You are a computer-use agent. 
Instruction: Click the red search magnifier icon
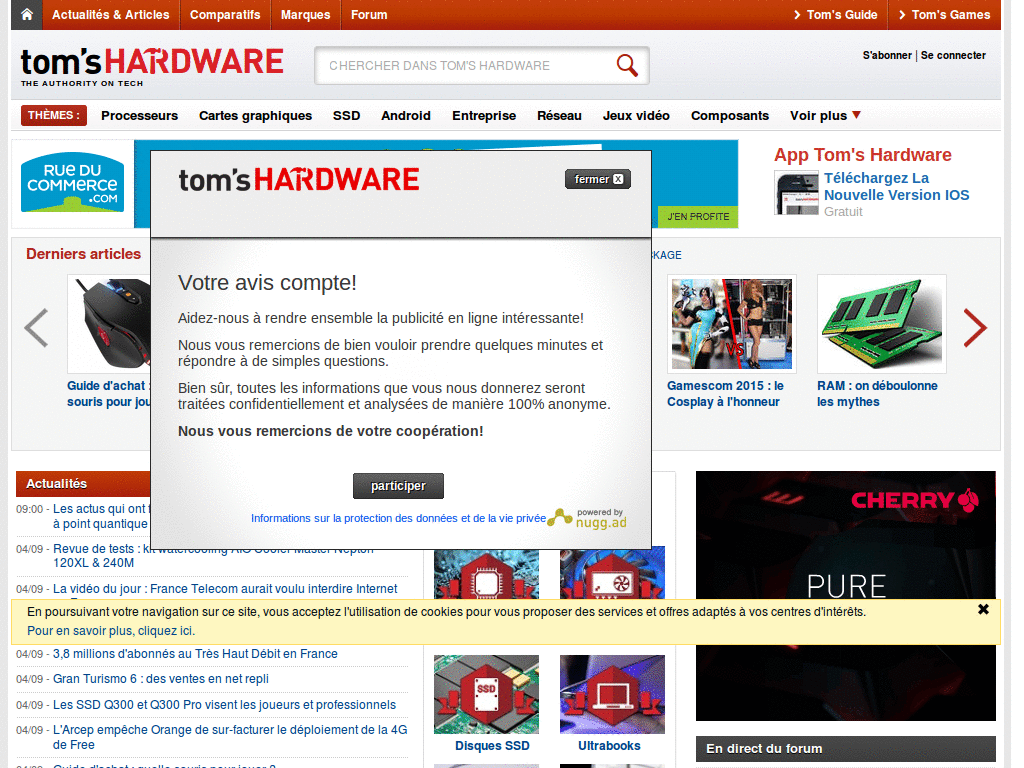[627, 64]
